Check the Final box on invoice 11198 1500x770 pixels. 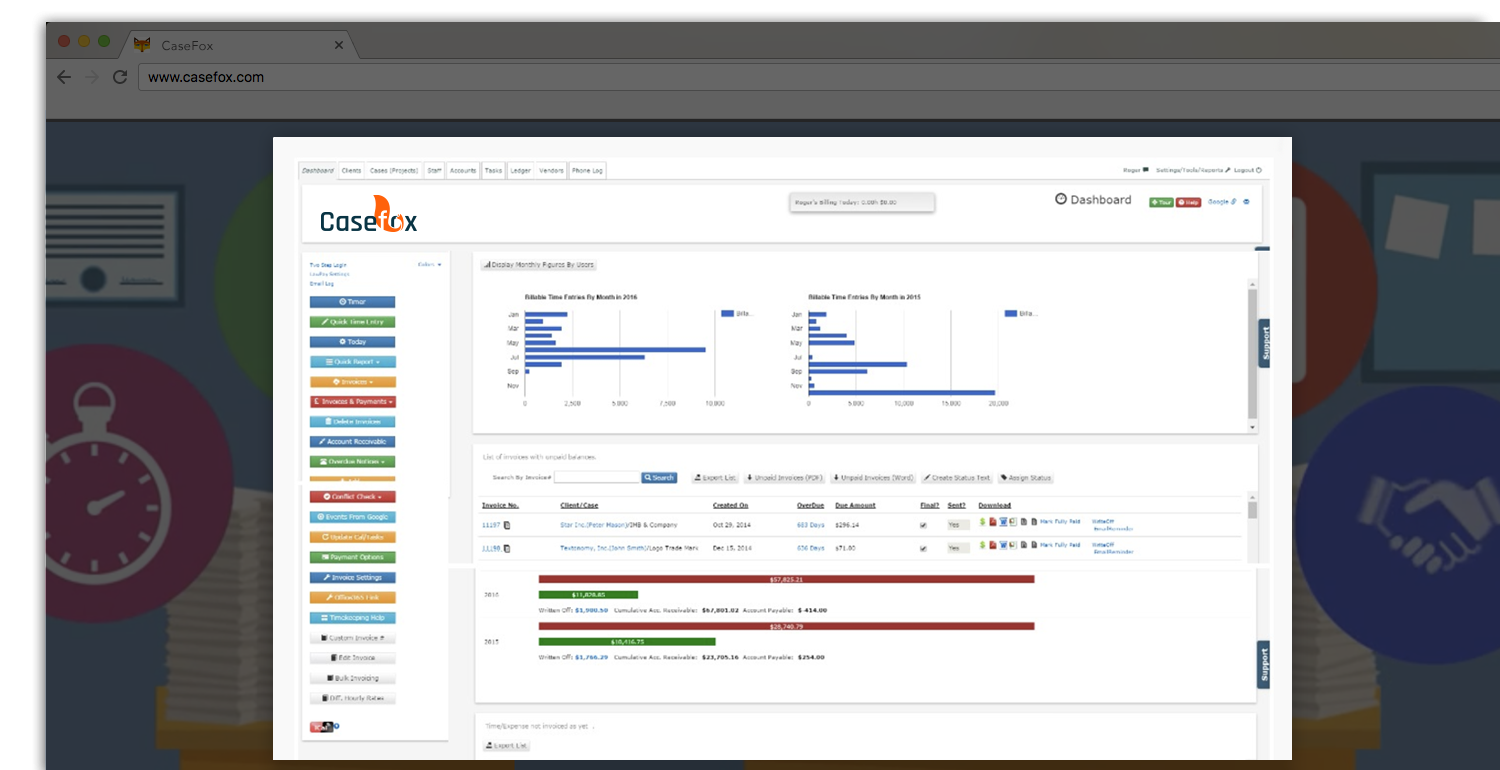(924, 547)
